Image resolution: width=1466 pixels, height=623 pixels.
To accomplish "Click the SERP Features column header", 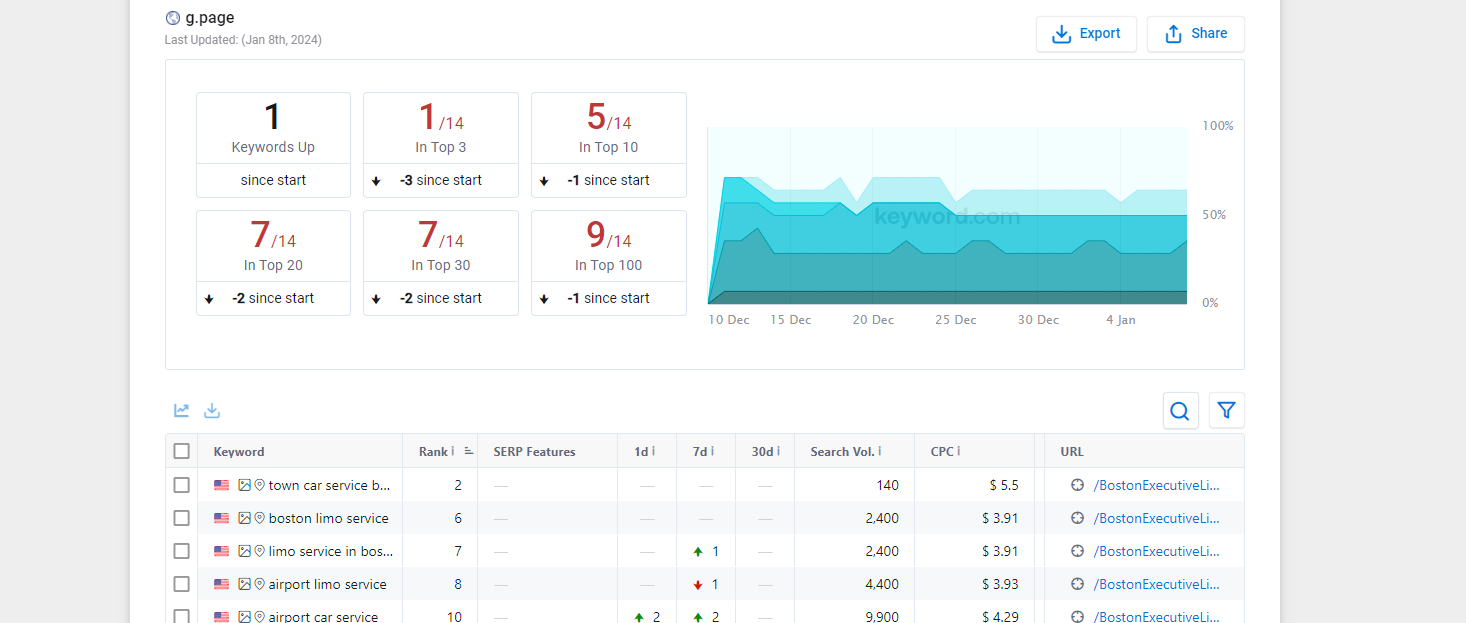I will [x=534, y=451].
